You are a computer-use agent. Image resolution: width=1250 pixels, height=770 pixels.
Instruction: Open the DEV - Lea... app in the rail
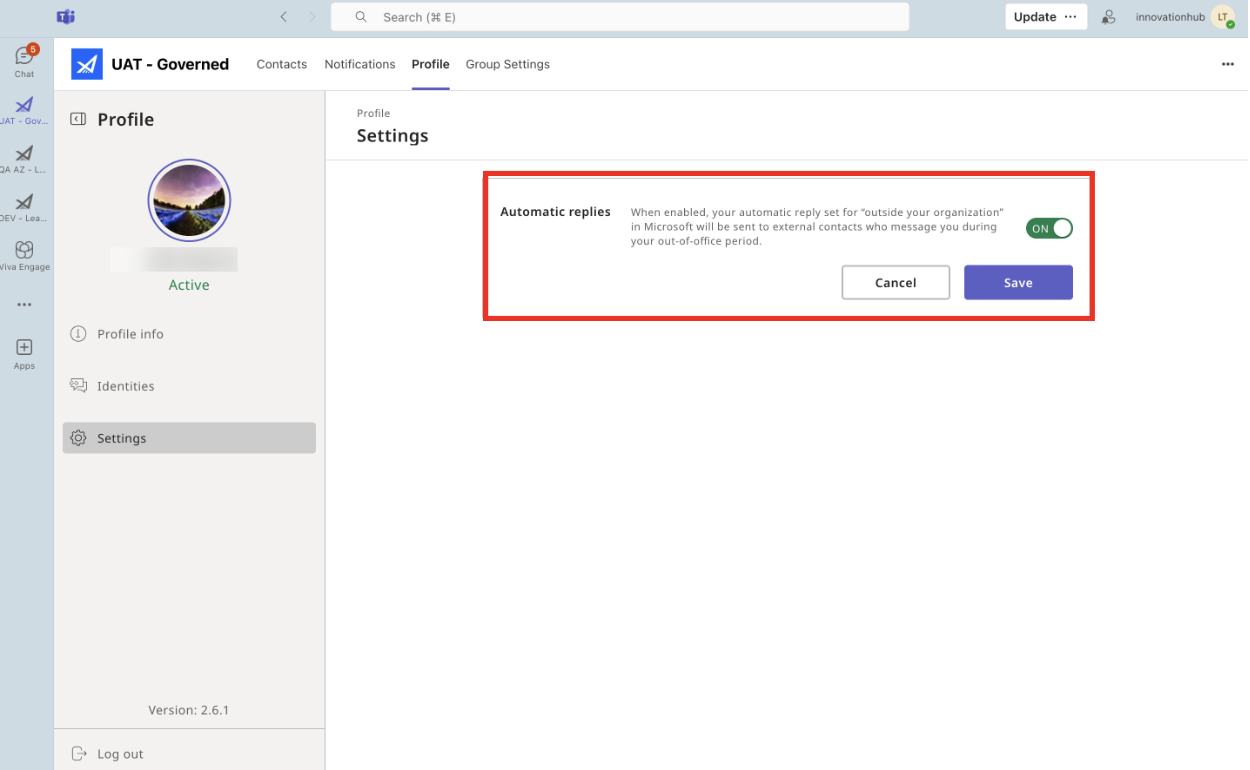[24, 207]
